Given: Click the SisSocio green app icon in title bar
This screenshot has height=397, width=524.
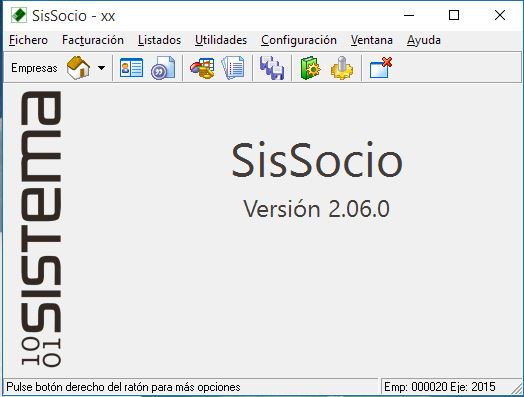Looking at the screenshot, I should 18,15.
